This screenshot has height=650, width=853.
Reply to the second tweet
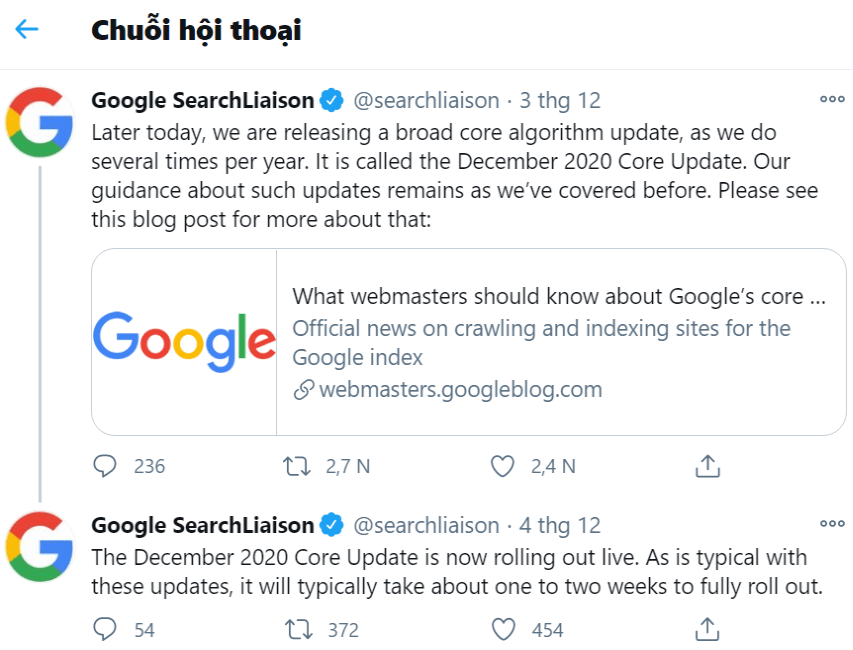pos(106,630)
